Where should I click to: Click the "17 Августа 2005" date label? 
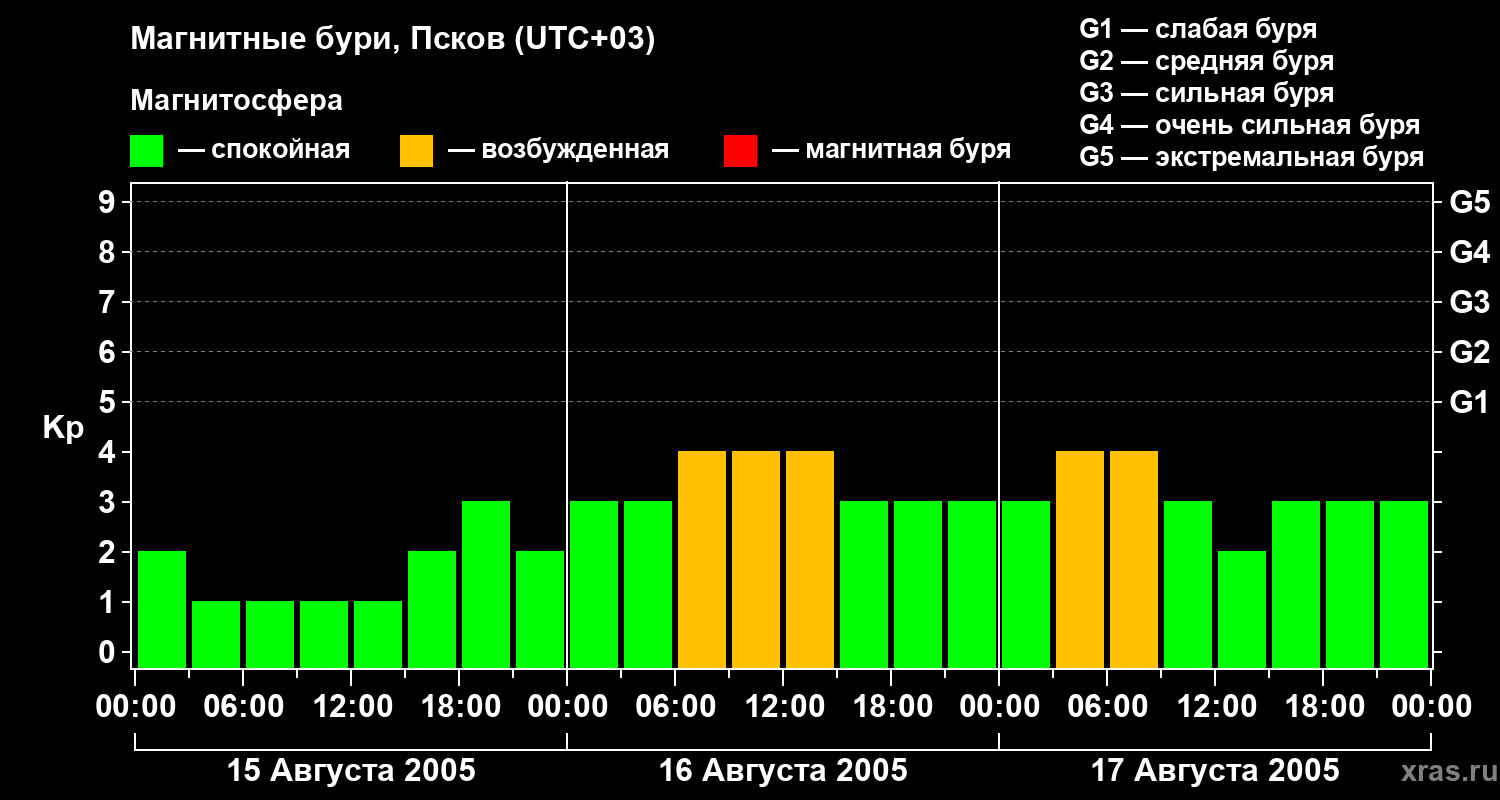click(1215, 771)
